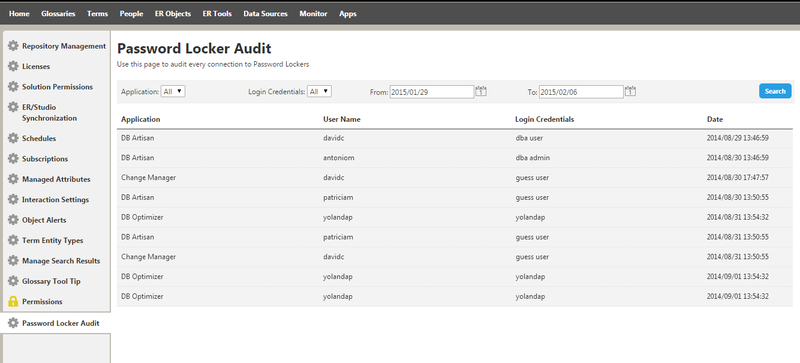The height and width of the screenshot is (363, 800).
Task: Click the Glossary Tool Tip gear icon
Action: click(13, 281)
